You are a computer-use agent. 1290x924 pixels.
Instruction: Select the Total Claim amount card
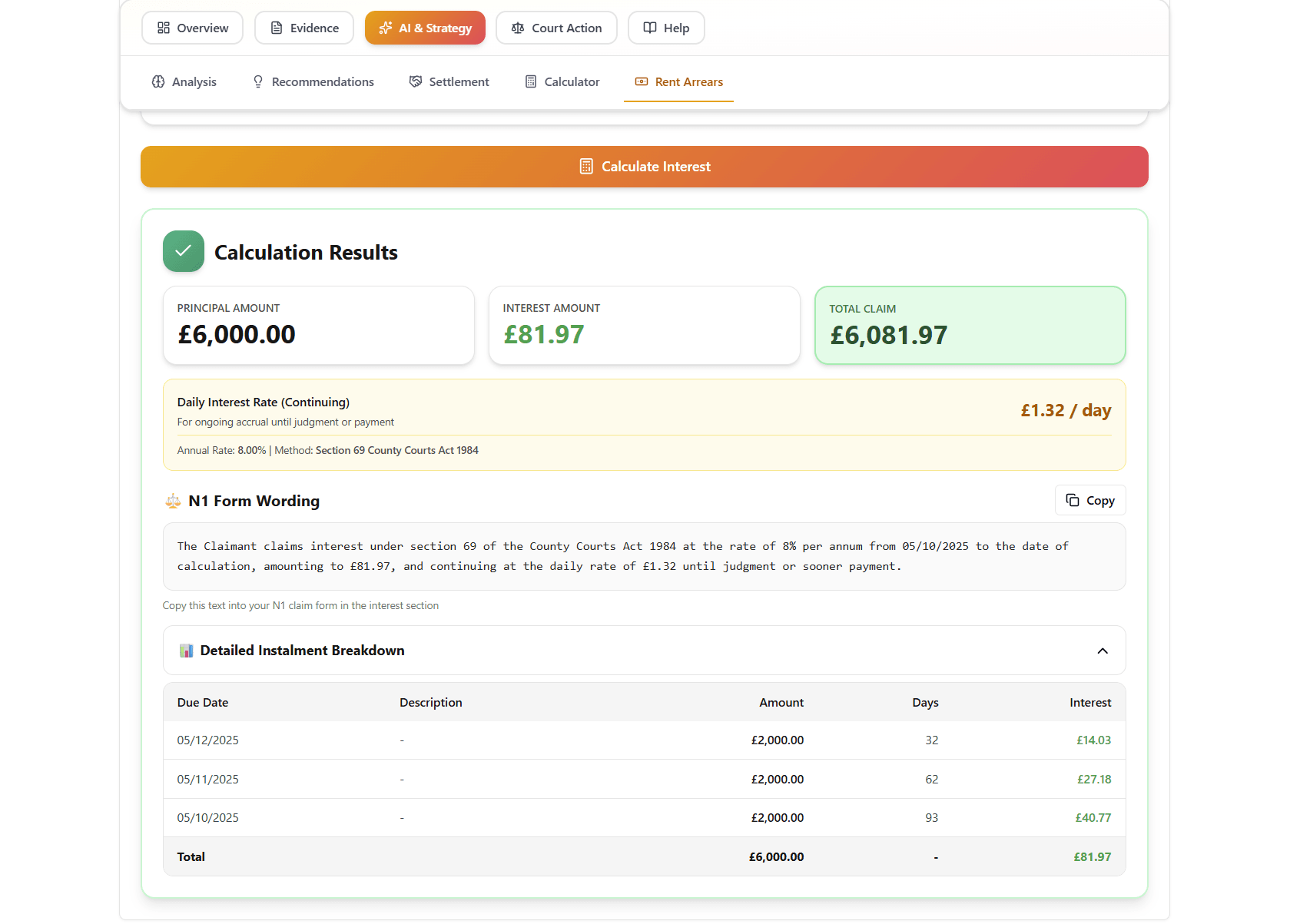pyautogui.click(x=970, y=325)
